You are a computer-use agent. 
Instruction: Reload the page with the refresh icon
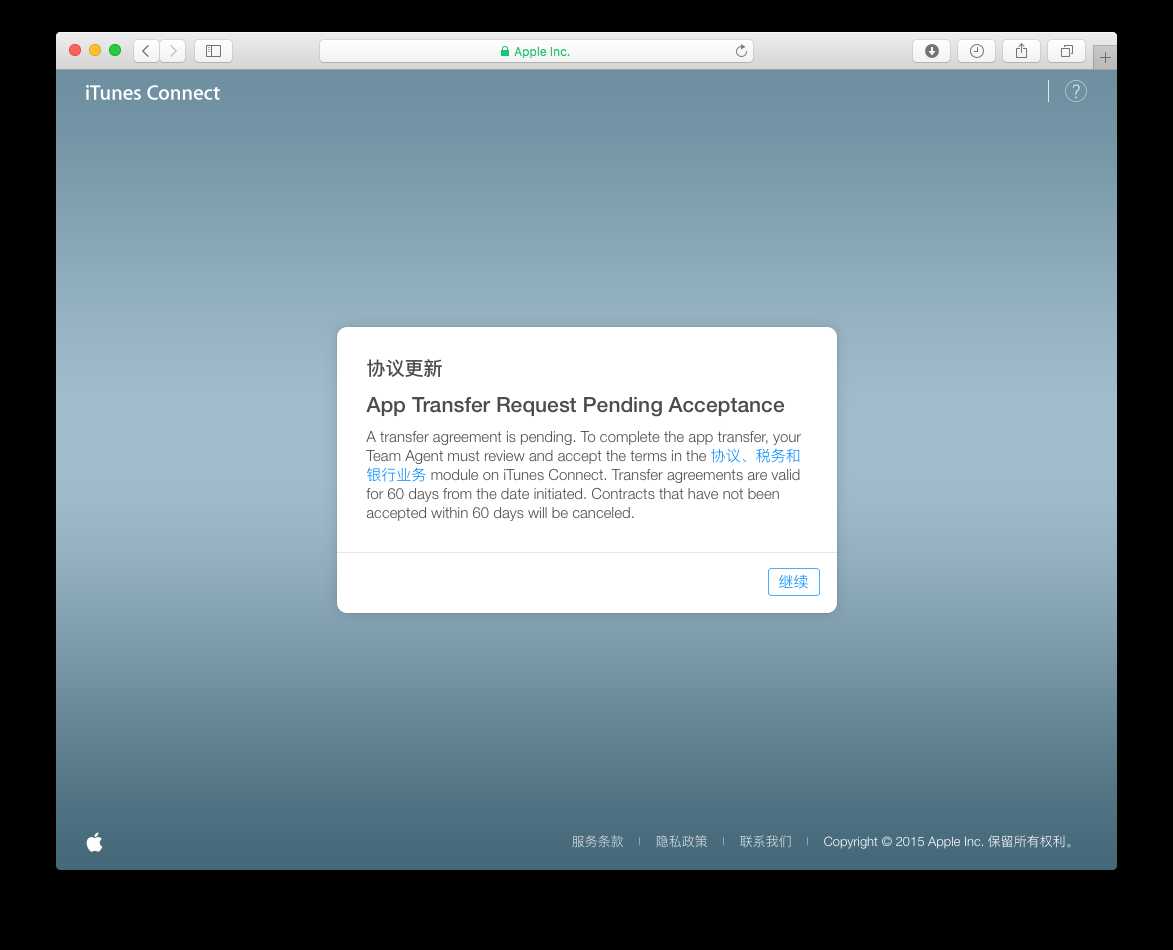[741, 51]
